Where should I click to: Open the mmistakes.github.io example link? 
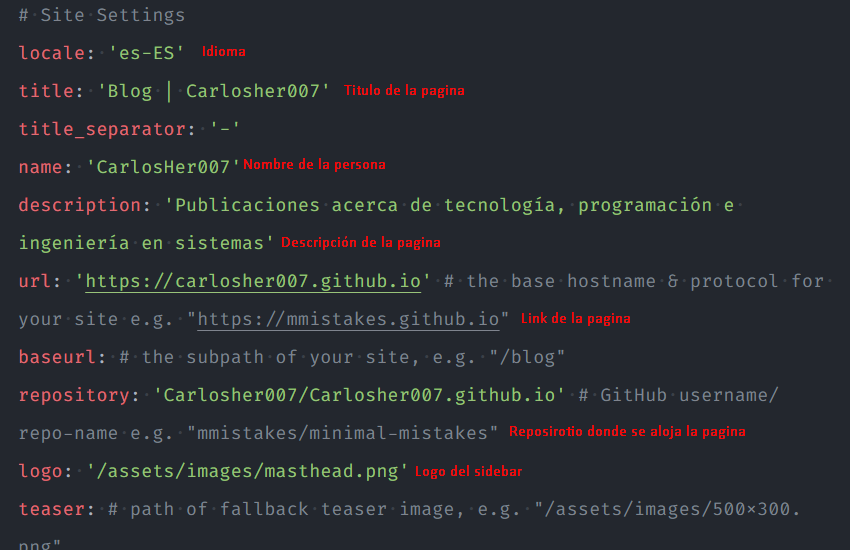(x=348, y=319)
